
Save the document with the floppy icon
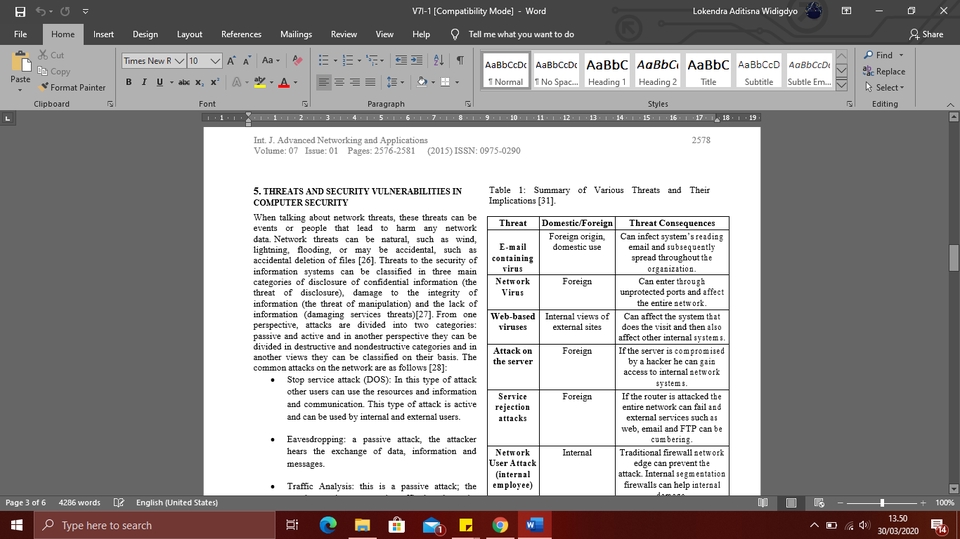(20, 11)
